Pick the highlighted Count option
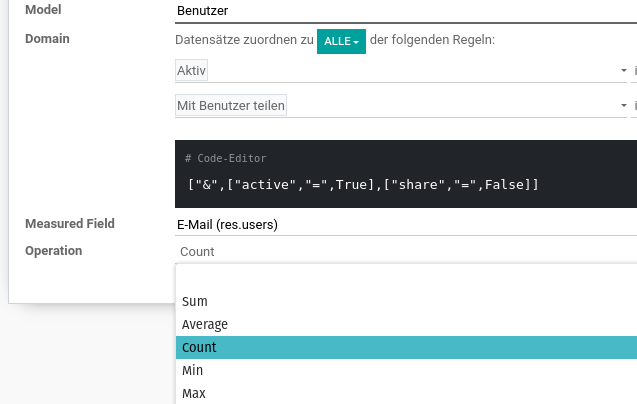This screenshot has height=404, width=637. 406,348
